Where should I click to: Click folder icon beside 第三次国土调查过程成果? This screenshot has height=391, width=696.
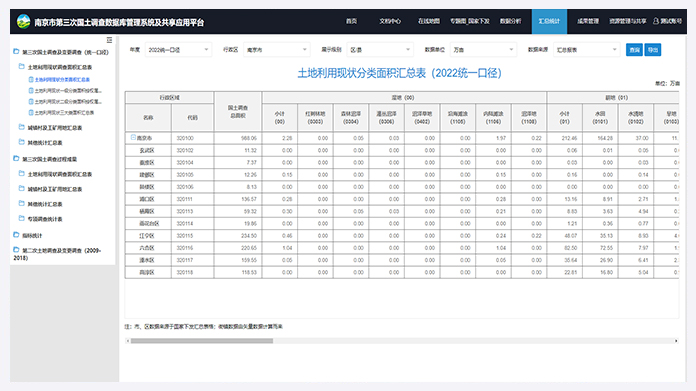[16, 158]
